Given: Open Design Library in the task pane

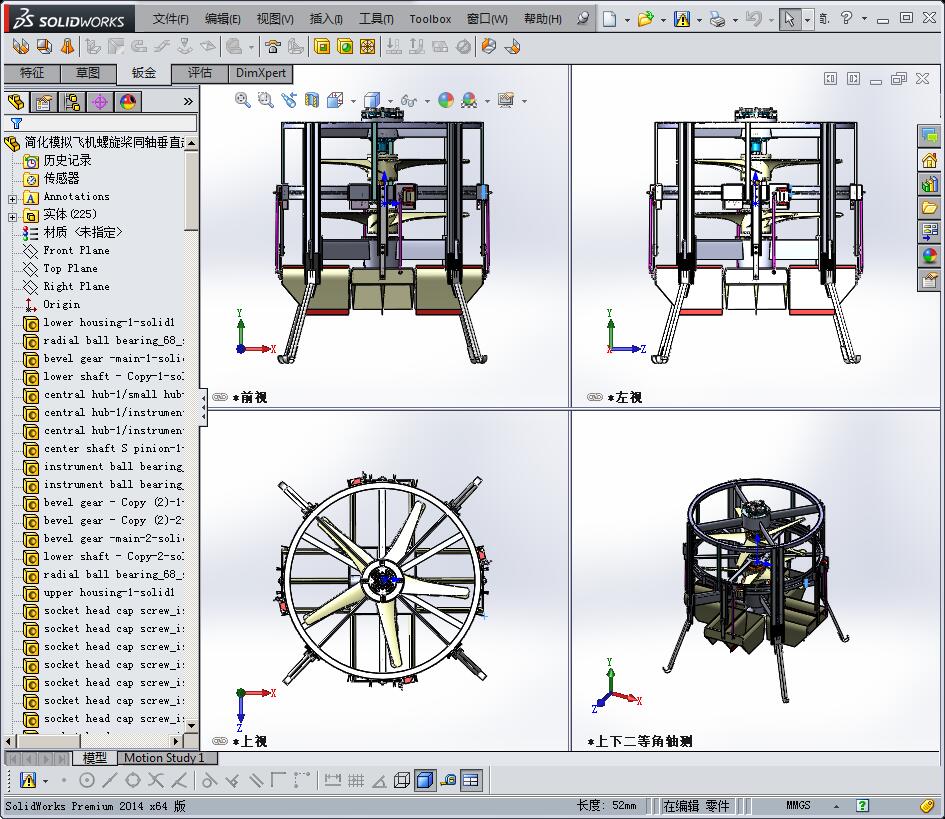Looking at the screenshot, I should pyautogui.click(x=930, y=184).
